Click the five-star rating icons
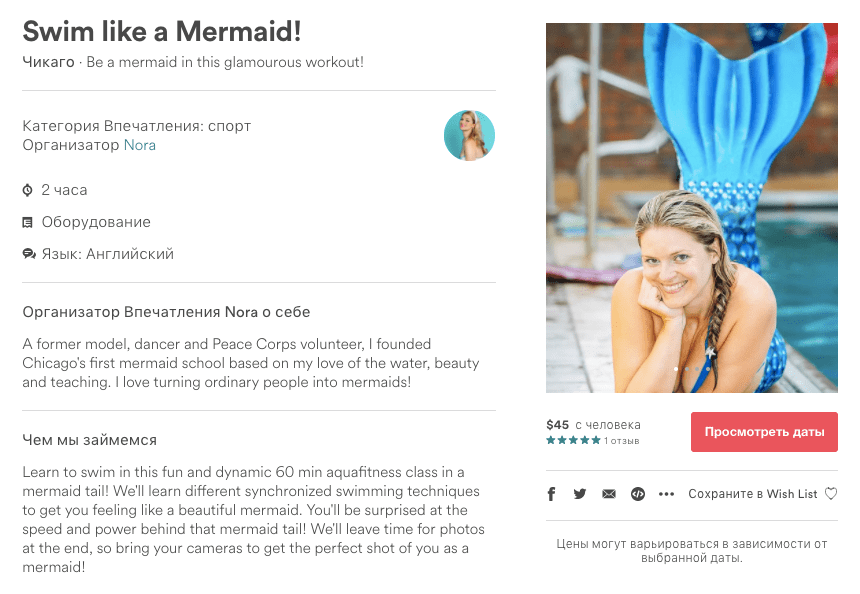The height and width of the screenshot is (594, 860). [574, 441]
